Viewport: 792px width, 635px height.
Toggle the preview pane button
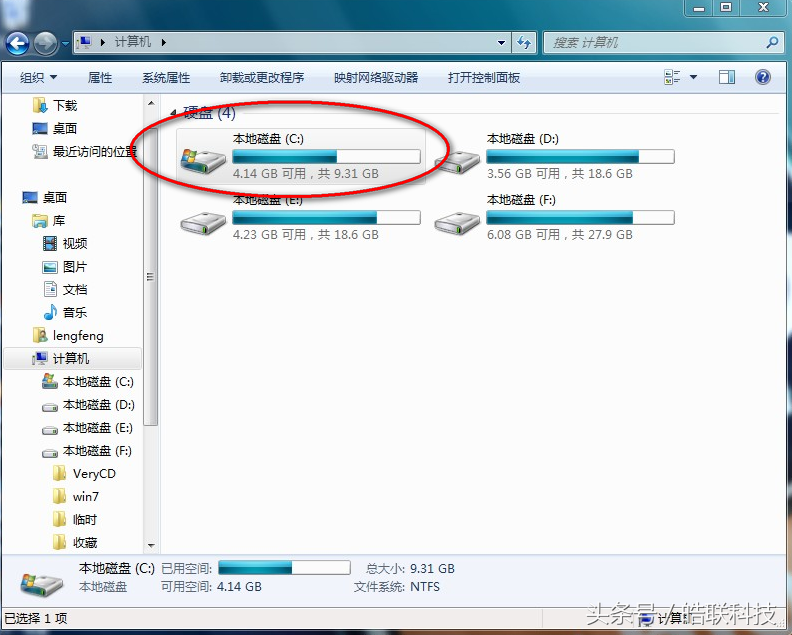727,77
